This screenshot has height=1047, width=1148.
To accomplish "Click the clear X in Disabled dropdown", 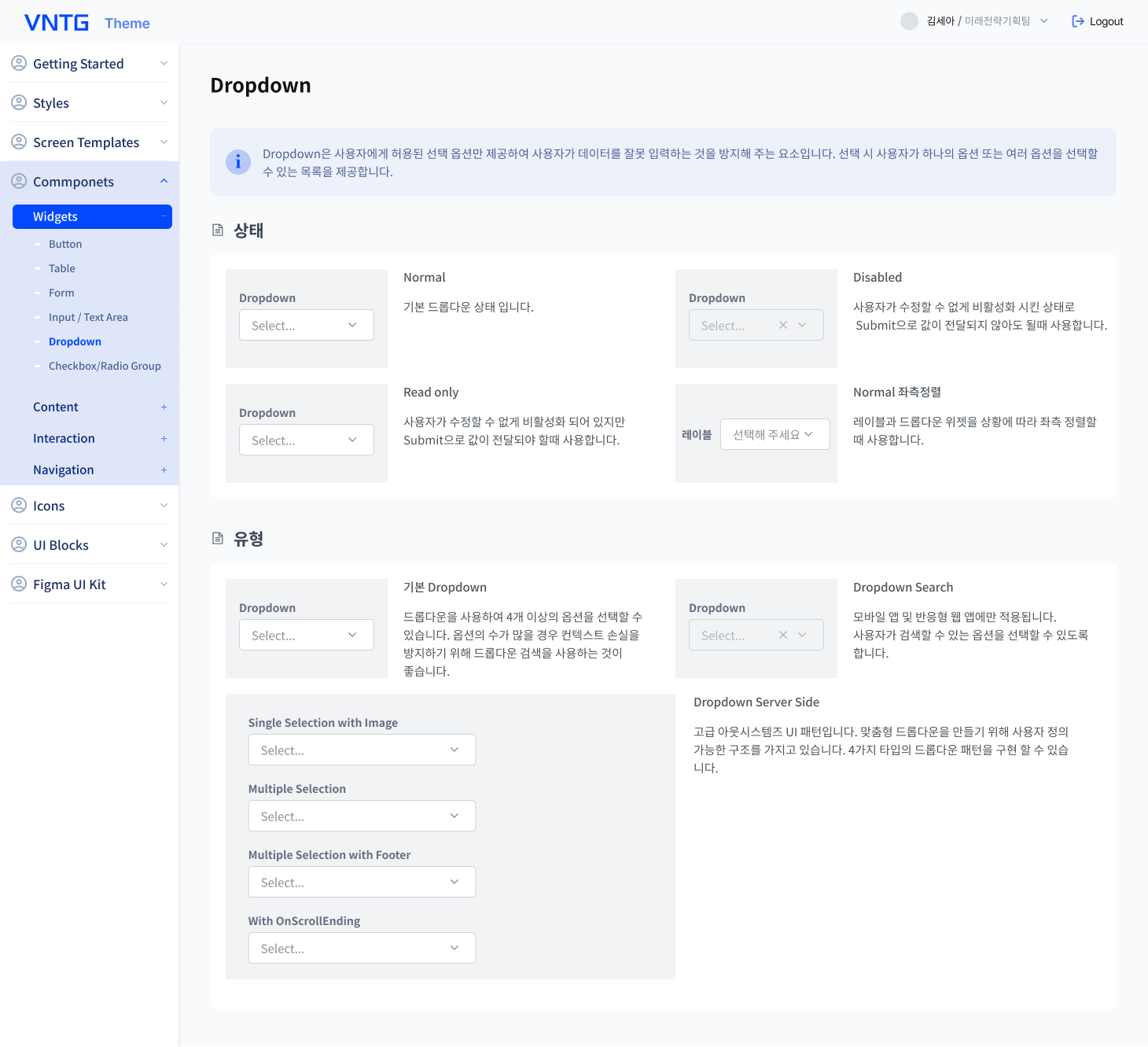I will (782, 325).
